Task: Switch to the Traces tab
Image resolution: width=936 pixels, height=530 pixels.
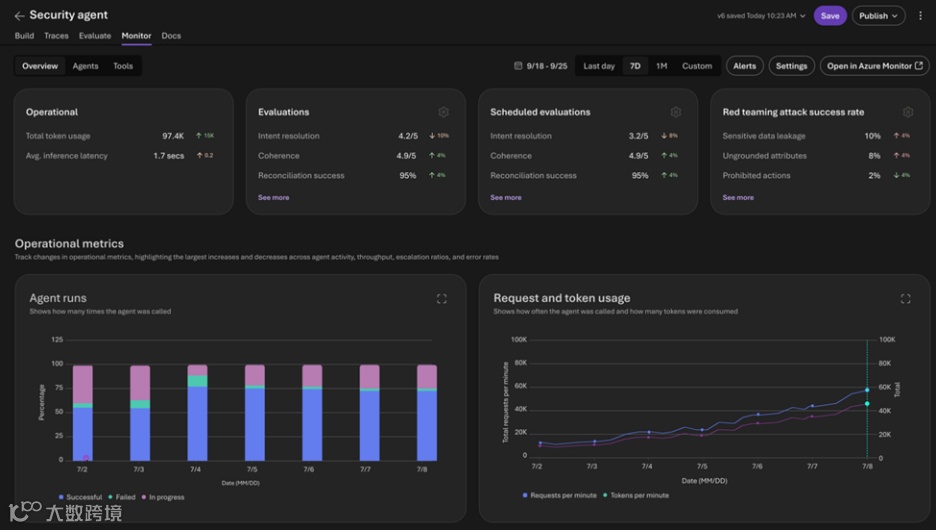Action: coord(56,36)
